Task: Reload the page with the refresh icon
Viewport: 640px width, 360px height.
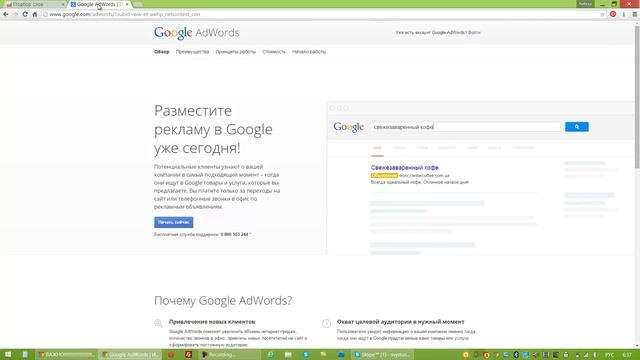Action: [25, 14]
